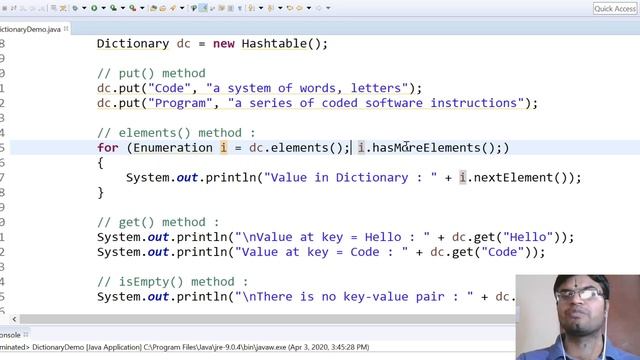Close the Console view tab icon
Viewport: 640px width, 360px height.
[x=26, y=334]
